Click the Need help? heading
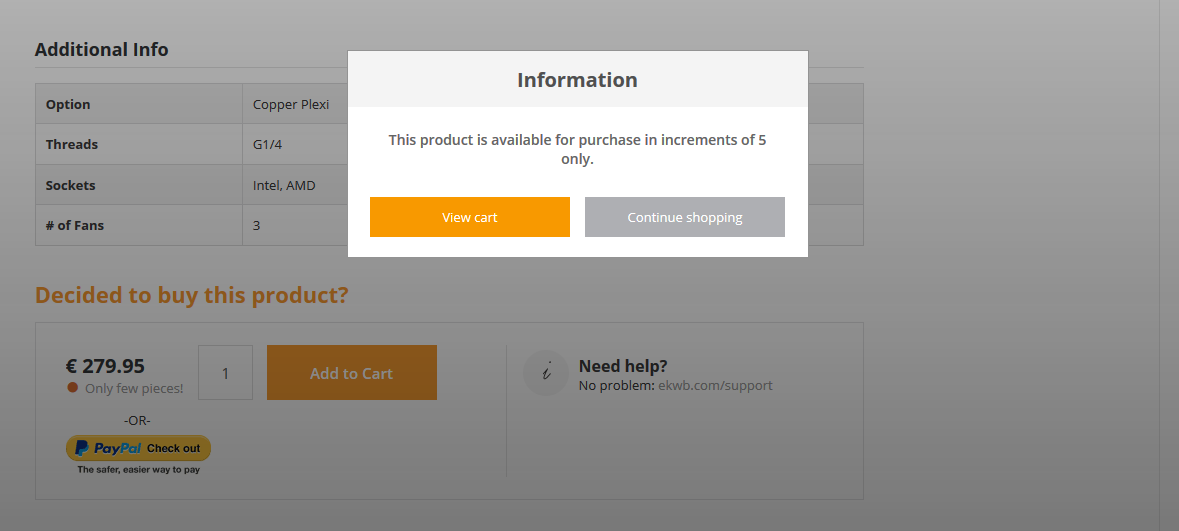The width and height of the screenshot is (1179, 531). point(623,366)
